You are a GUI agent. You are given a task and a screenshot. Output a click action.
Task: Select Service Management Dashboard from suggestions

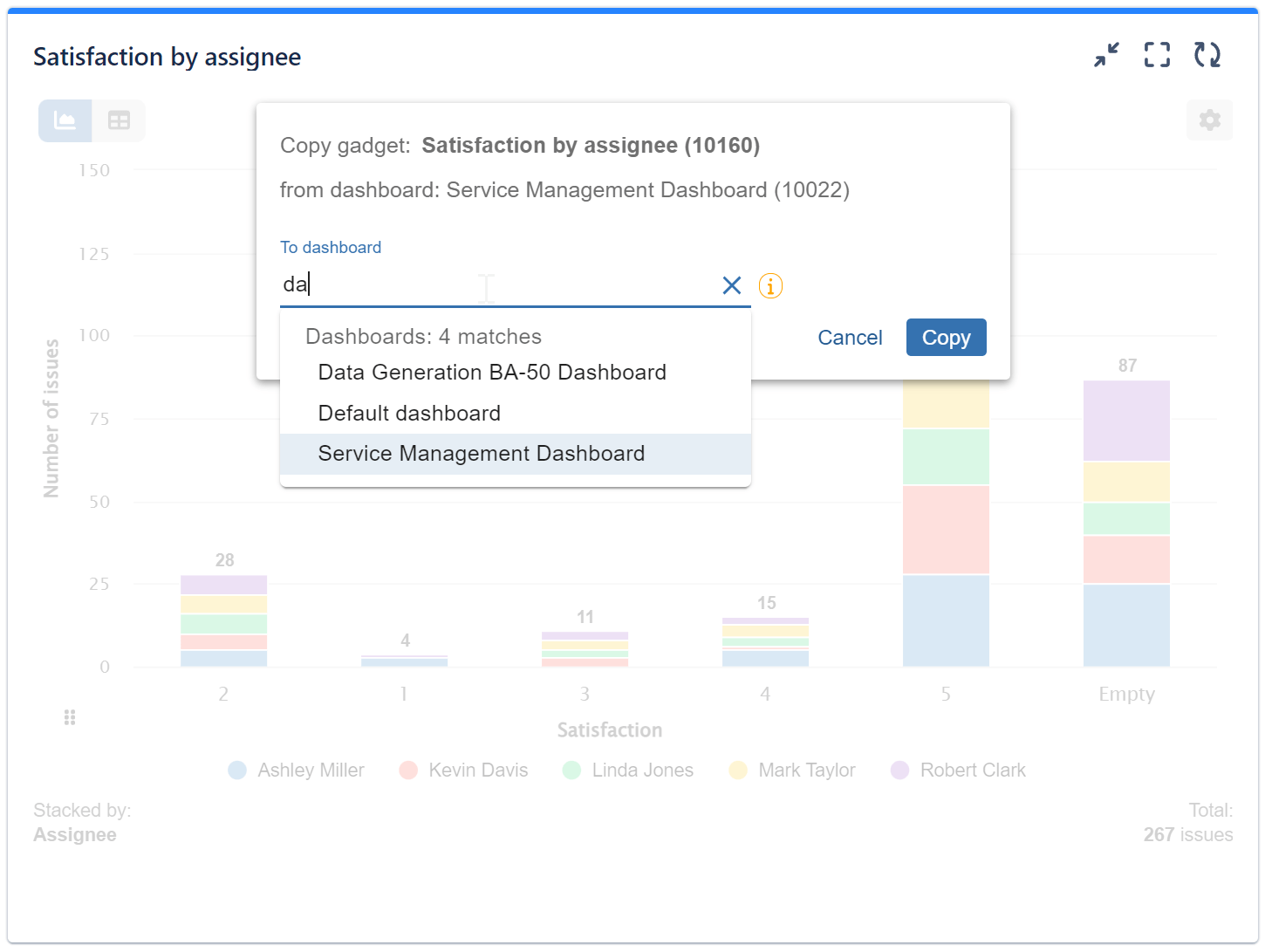481,453
